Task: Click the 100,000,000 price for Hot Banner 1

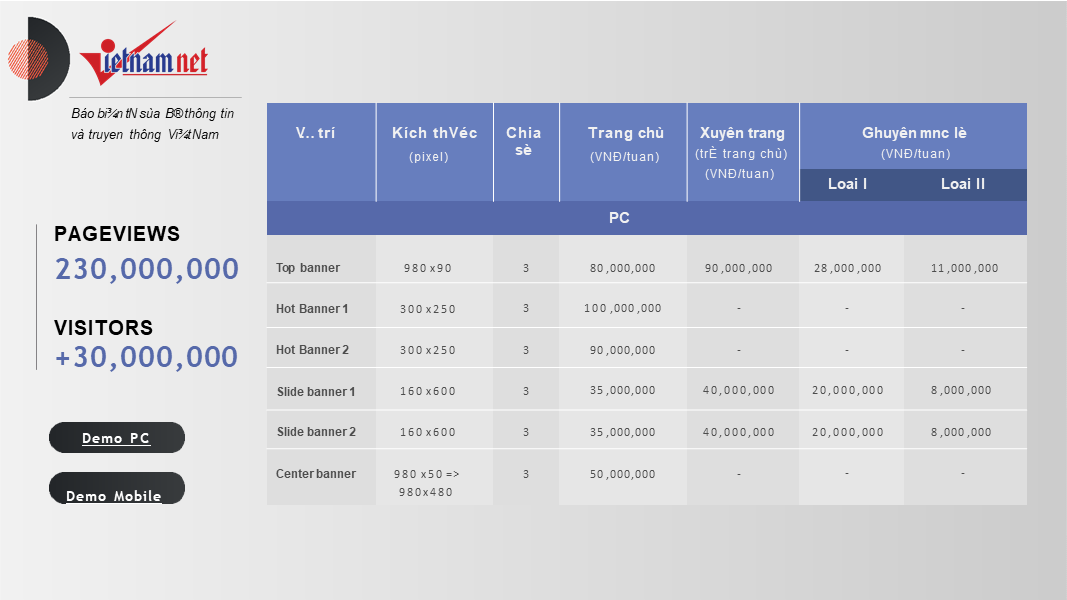Action: pyautogui.click(x=622, y=309)
